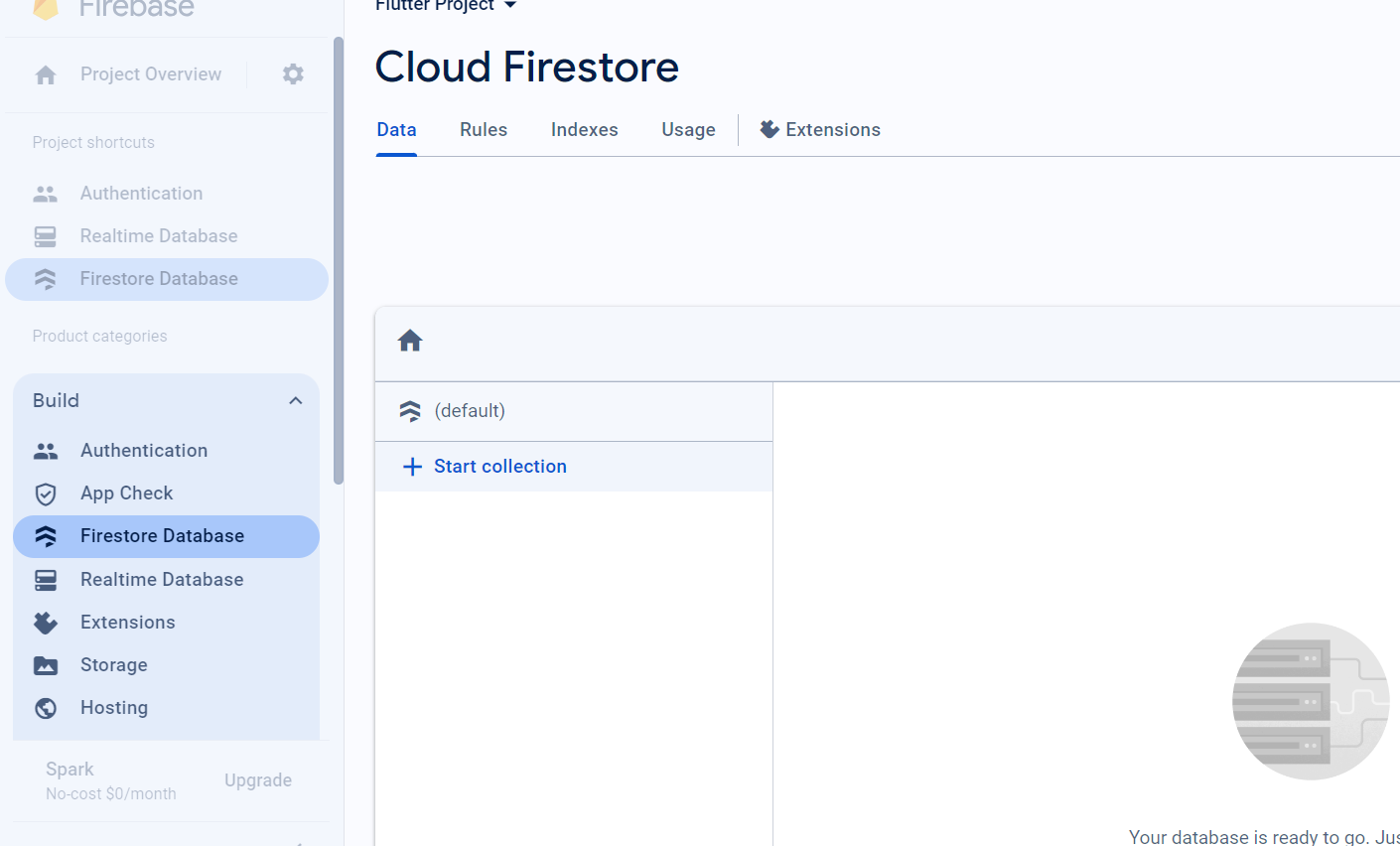Image resolution: width=1400 pixels, height=846 pixels.
Task: Click the home icon in Firestore path bar
Action: (x=410, y=342)
